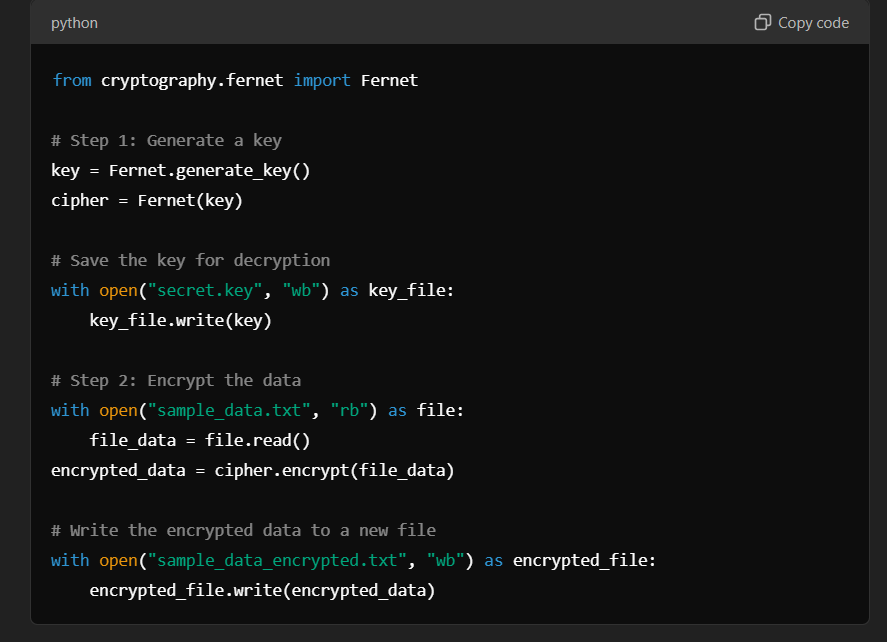Image resolution: width=887 pixels, height=642 pixels.
Task: Click the "sample_data.txt" string
Action: click(229, 410)
